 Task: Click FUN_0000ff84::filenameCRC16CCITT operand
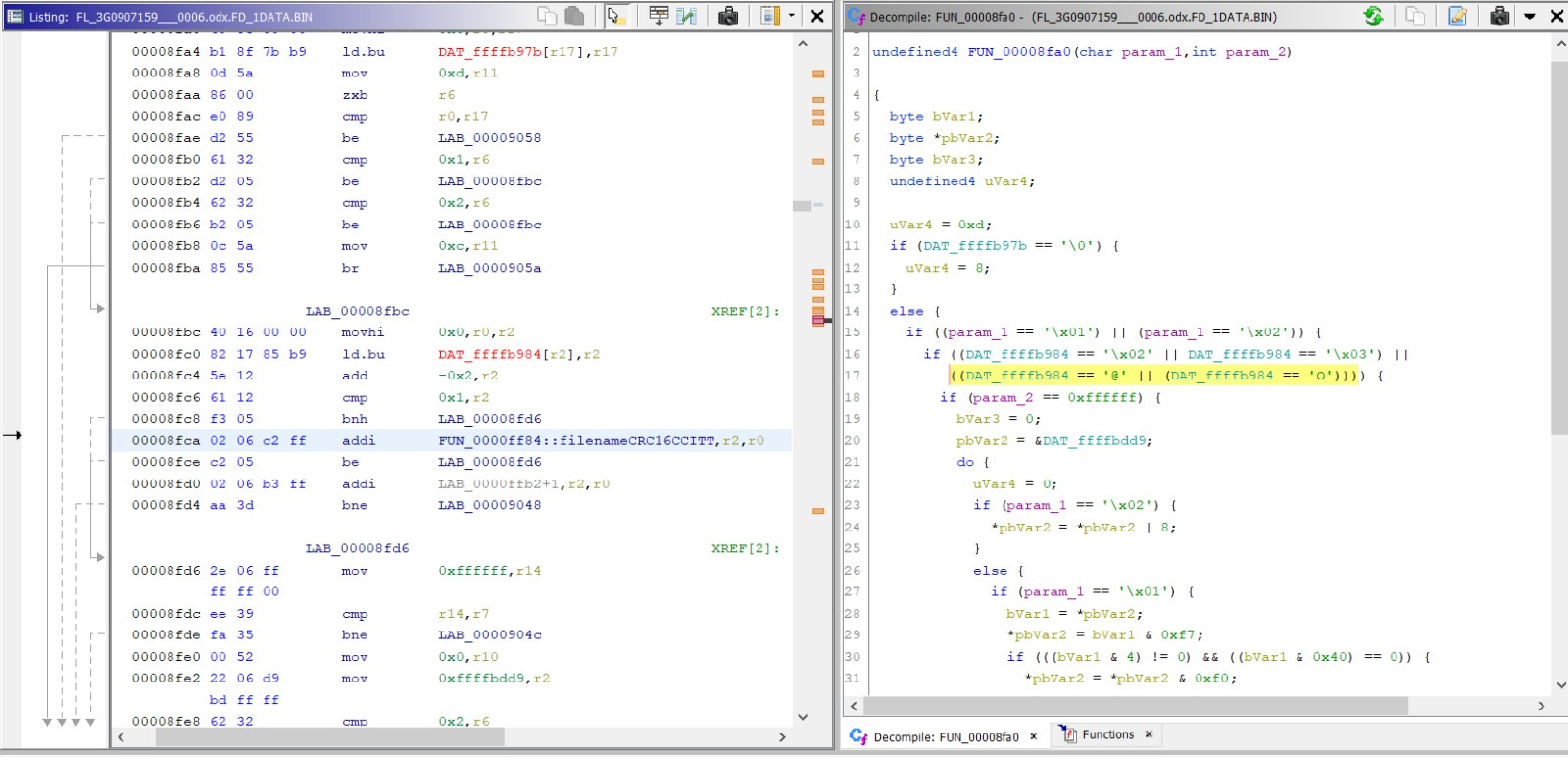coord(577,441)
